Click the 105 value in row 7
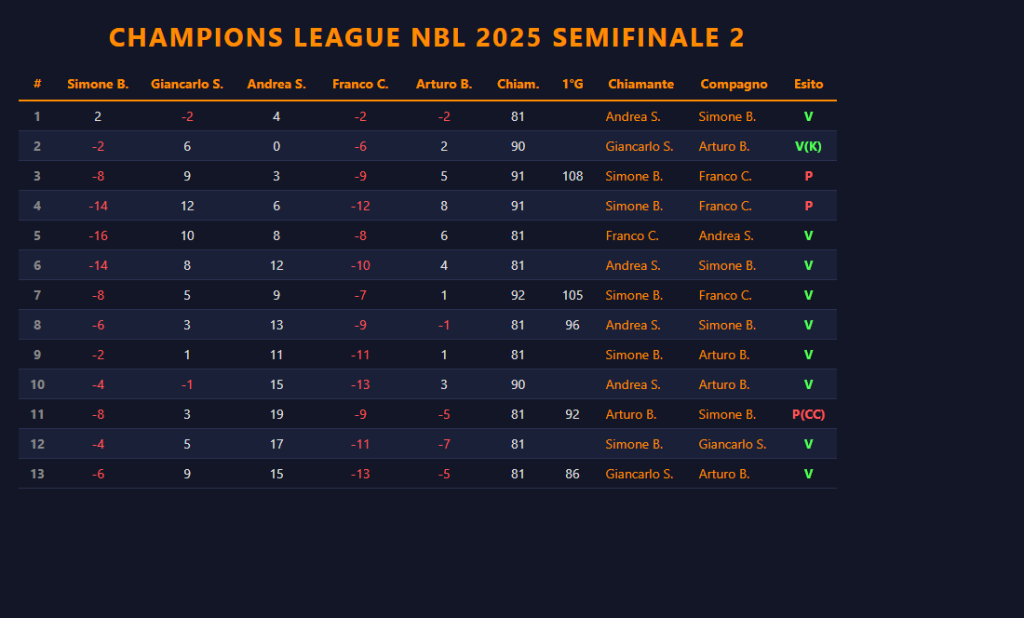 (x=572, y=295)
